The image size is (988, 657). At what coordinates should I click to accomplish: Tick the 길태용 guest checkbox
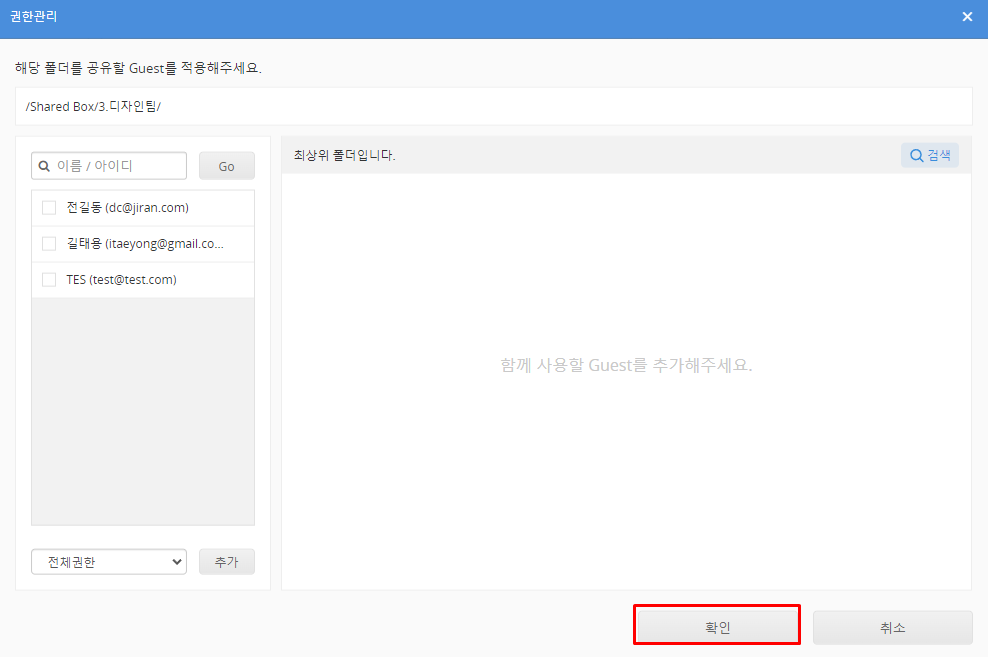[x=49, y=244]
